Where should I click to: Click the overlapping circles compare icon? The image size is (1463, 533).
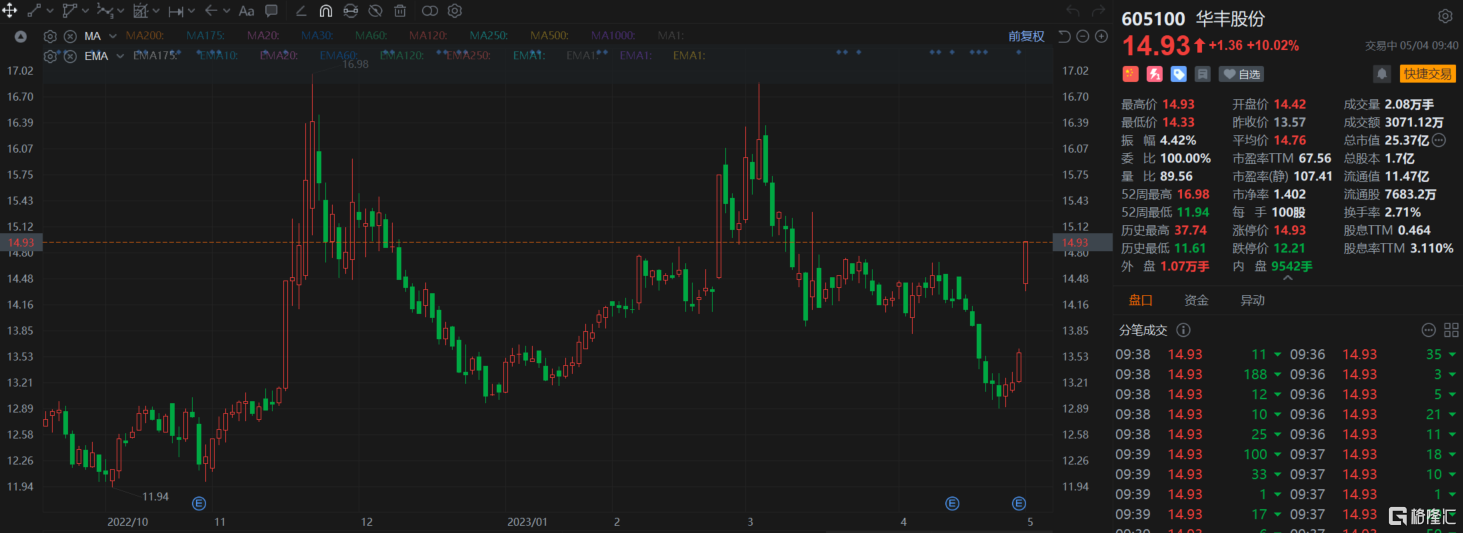(x=430, y=11)
